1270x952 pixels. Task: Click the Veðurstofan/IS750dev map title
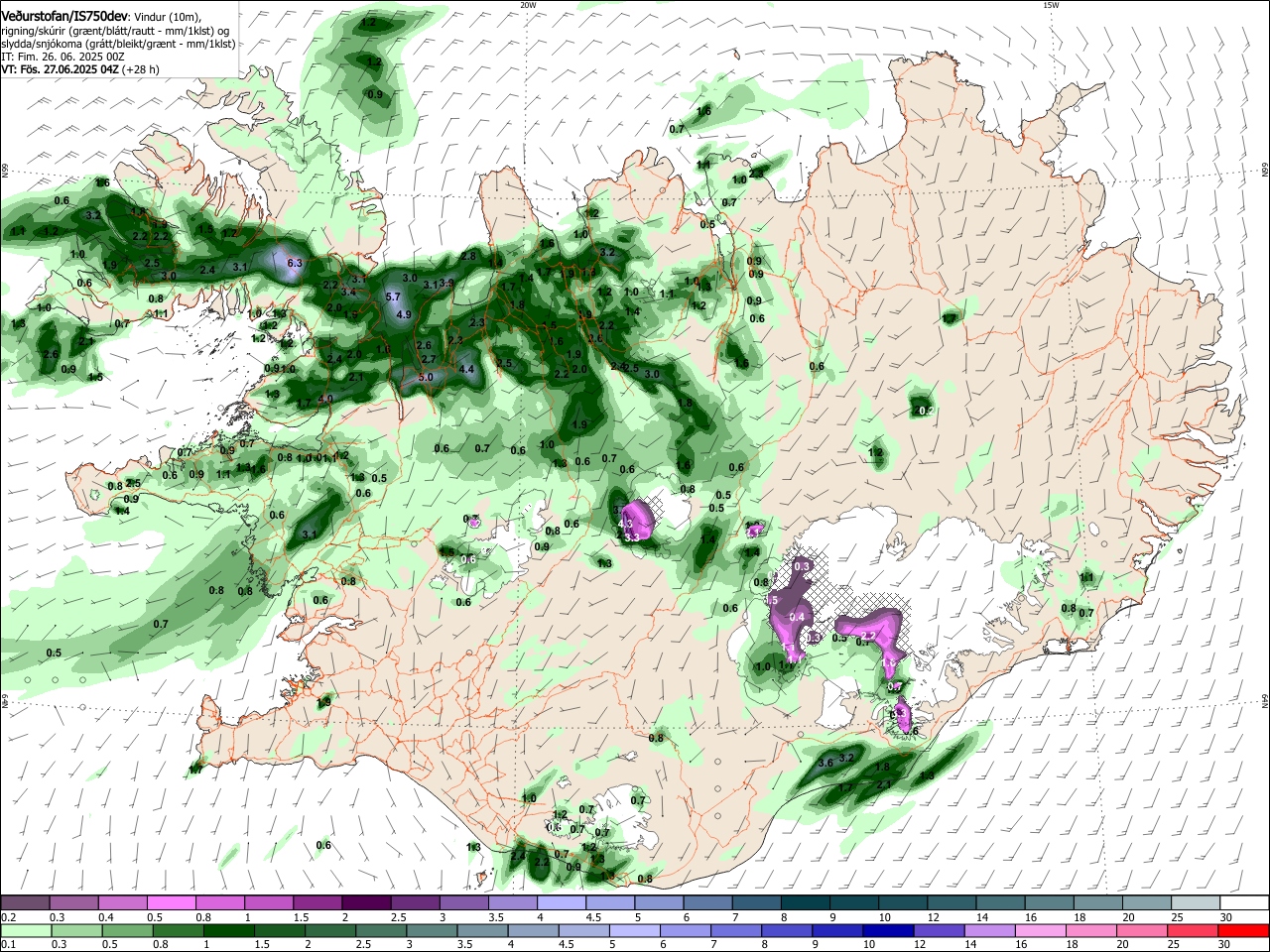click(65, 17)
